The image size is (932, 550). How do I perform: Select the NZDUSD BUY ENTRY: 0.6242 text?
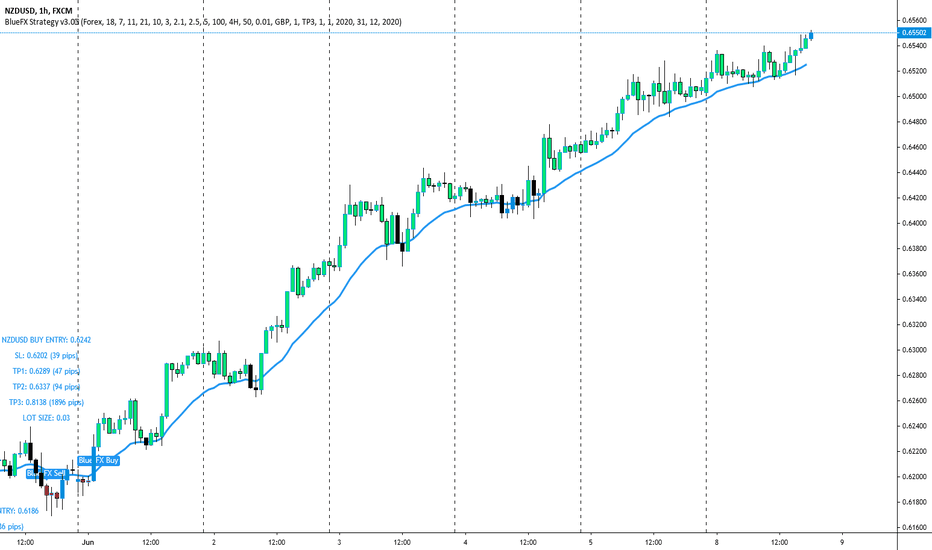pyautogui.click(x=46, y=340)
